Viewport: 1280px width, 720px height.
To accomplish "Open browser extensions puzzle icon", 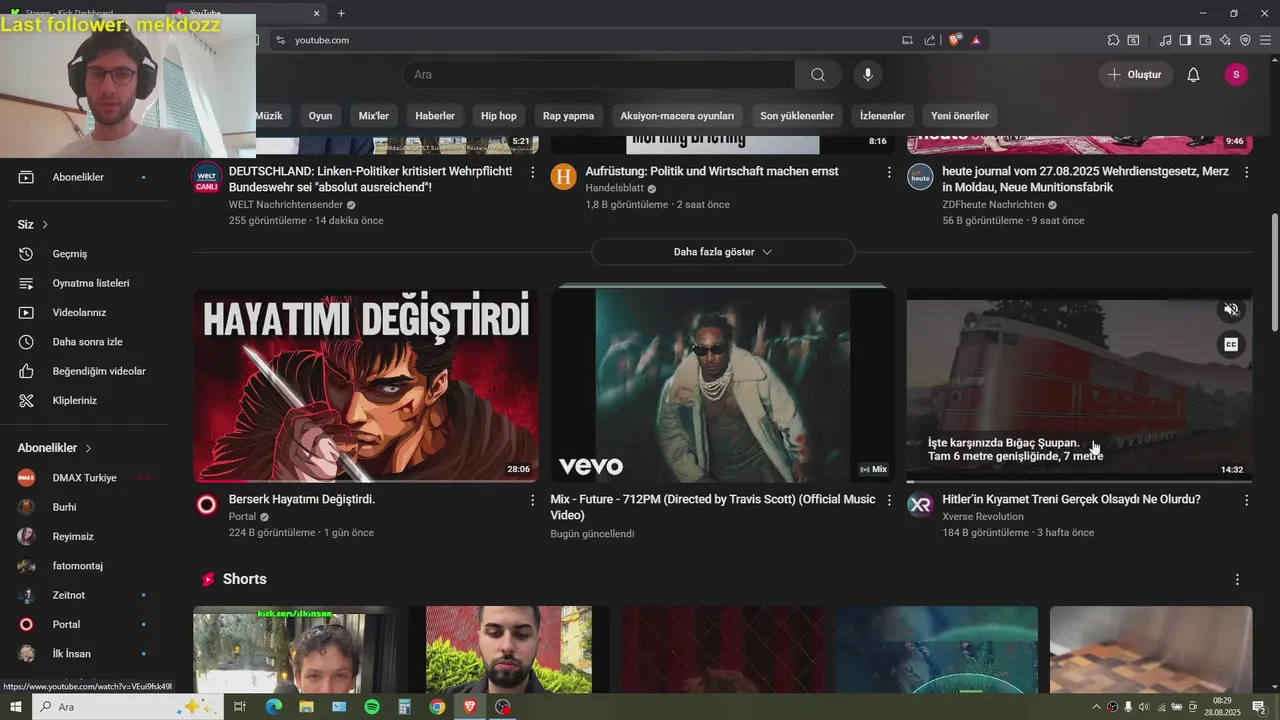I will pos(1113,40).
